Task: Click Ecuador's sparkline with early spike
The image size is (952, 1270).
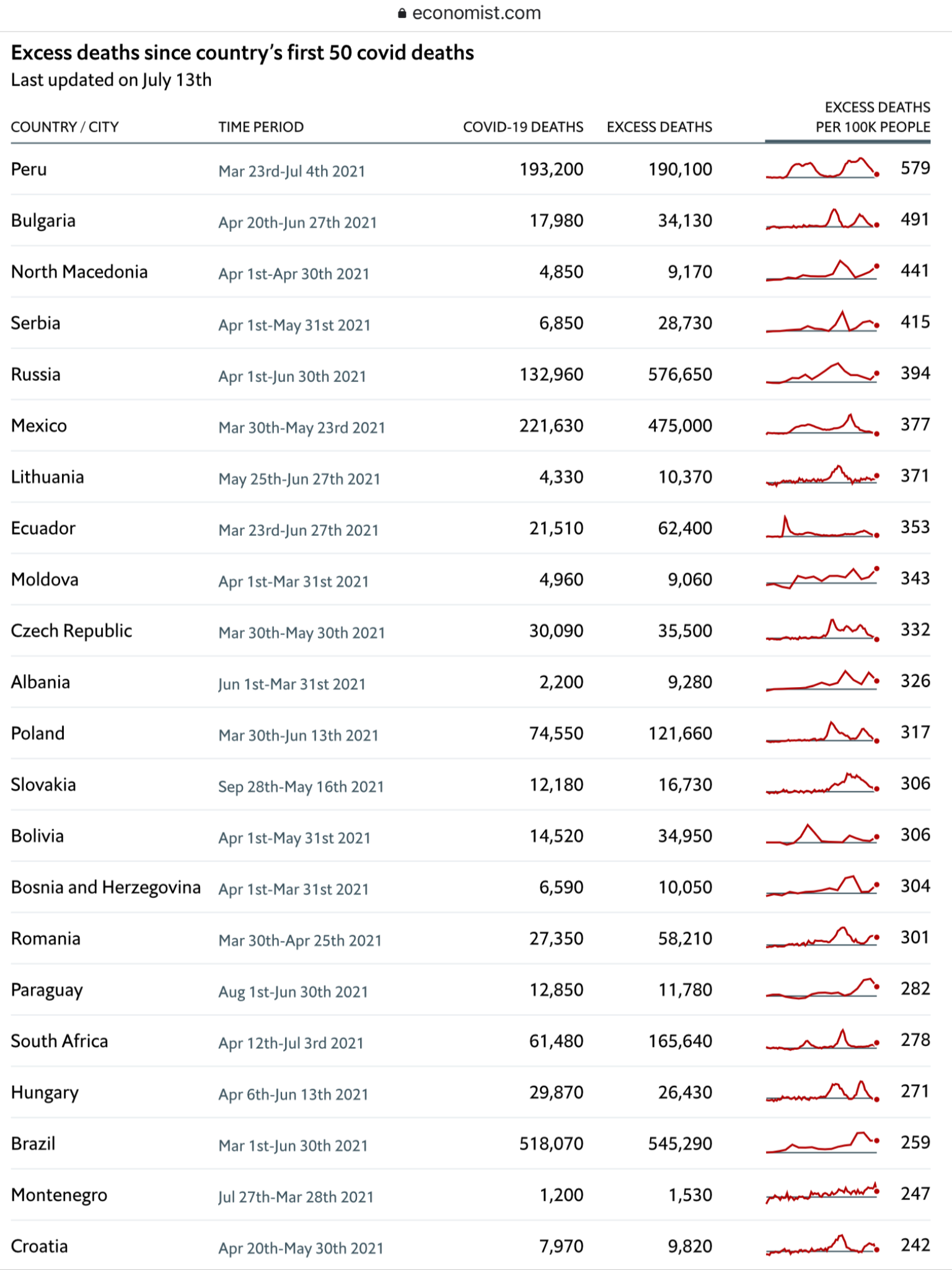Action: click(x=823, y=527)
